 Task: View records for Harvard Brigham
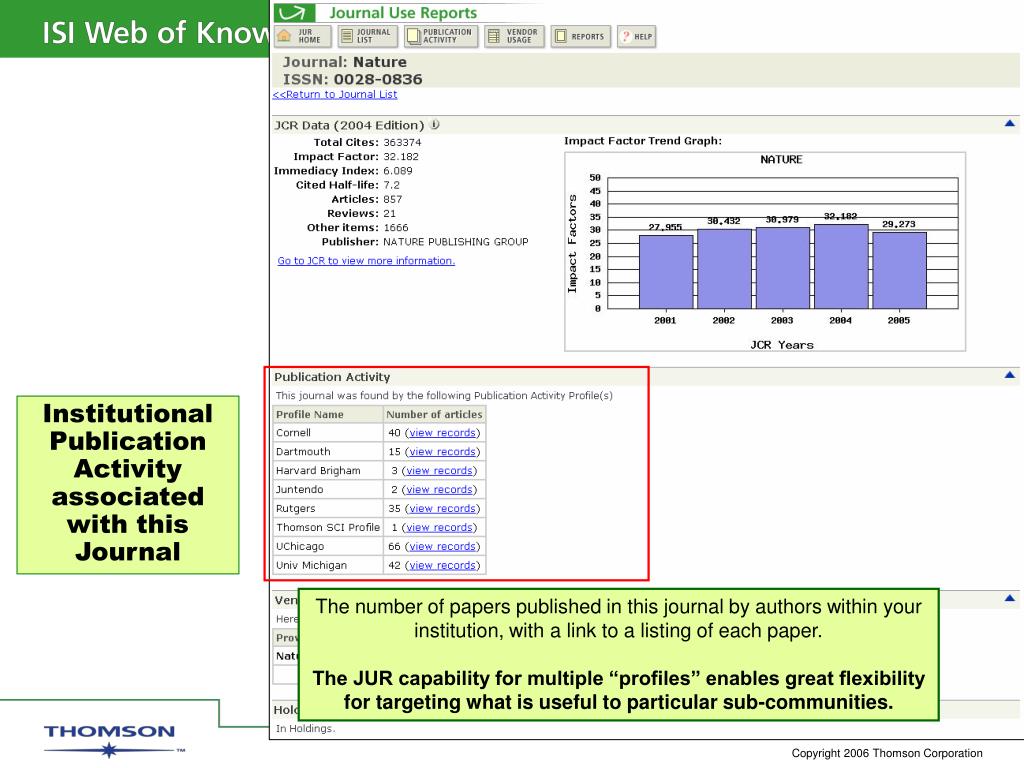[x=439, y=470]
